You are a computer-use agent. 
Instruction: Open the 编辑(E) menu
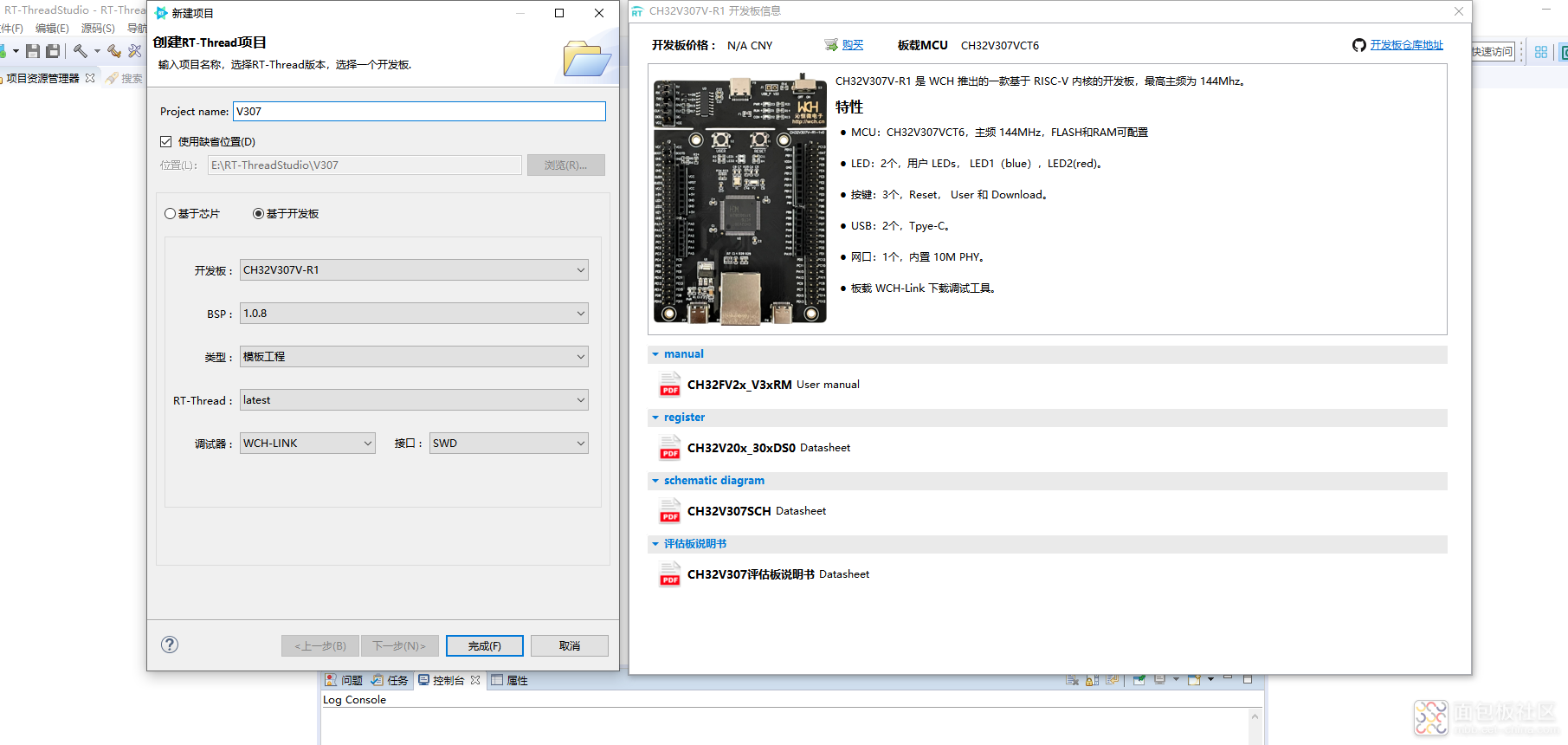point(52,29)
